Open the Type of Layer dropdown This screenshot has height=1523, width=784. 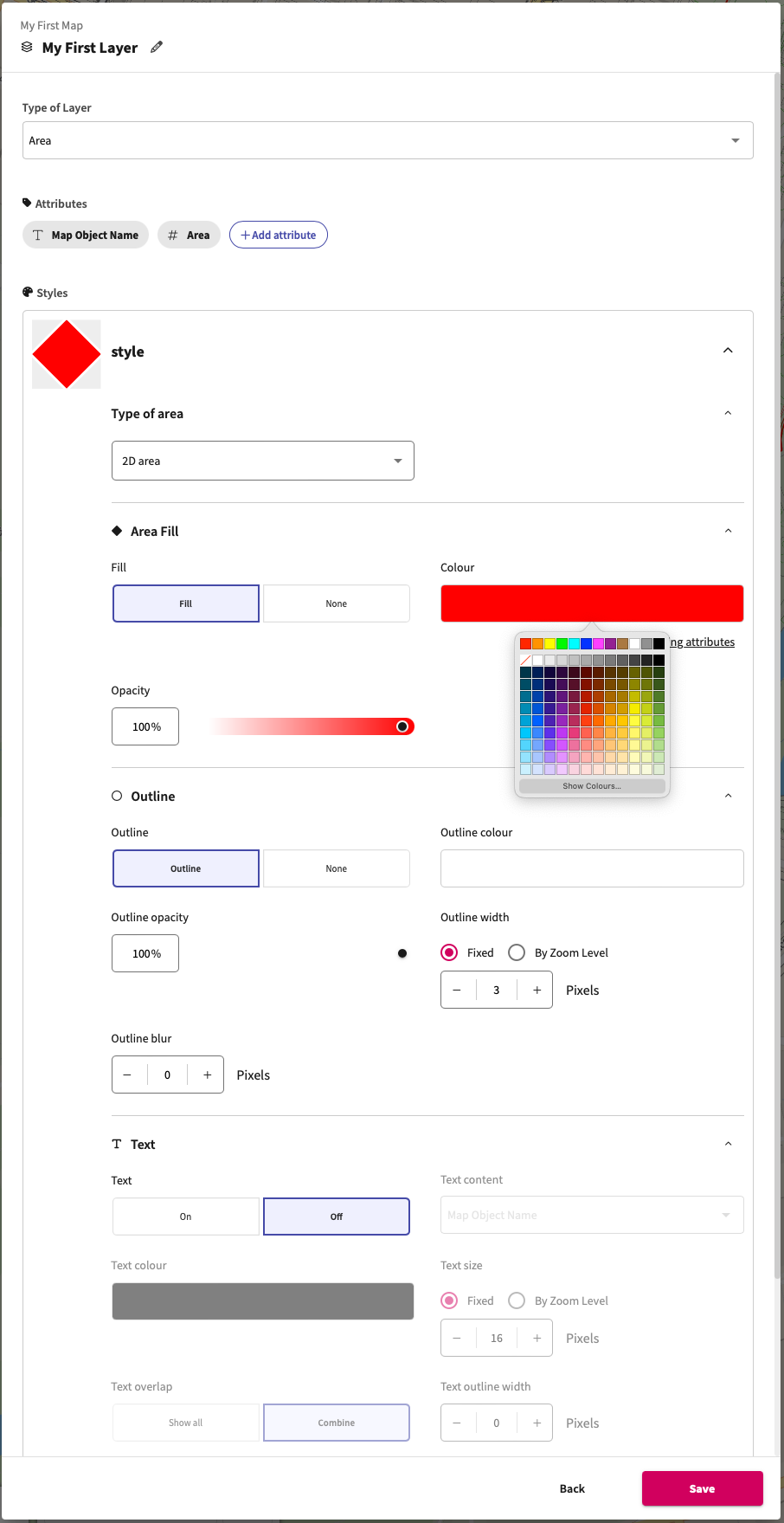click(x=388, y=140)
